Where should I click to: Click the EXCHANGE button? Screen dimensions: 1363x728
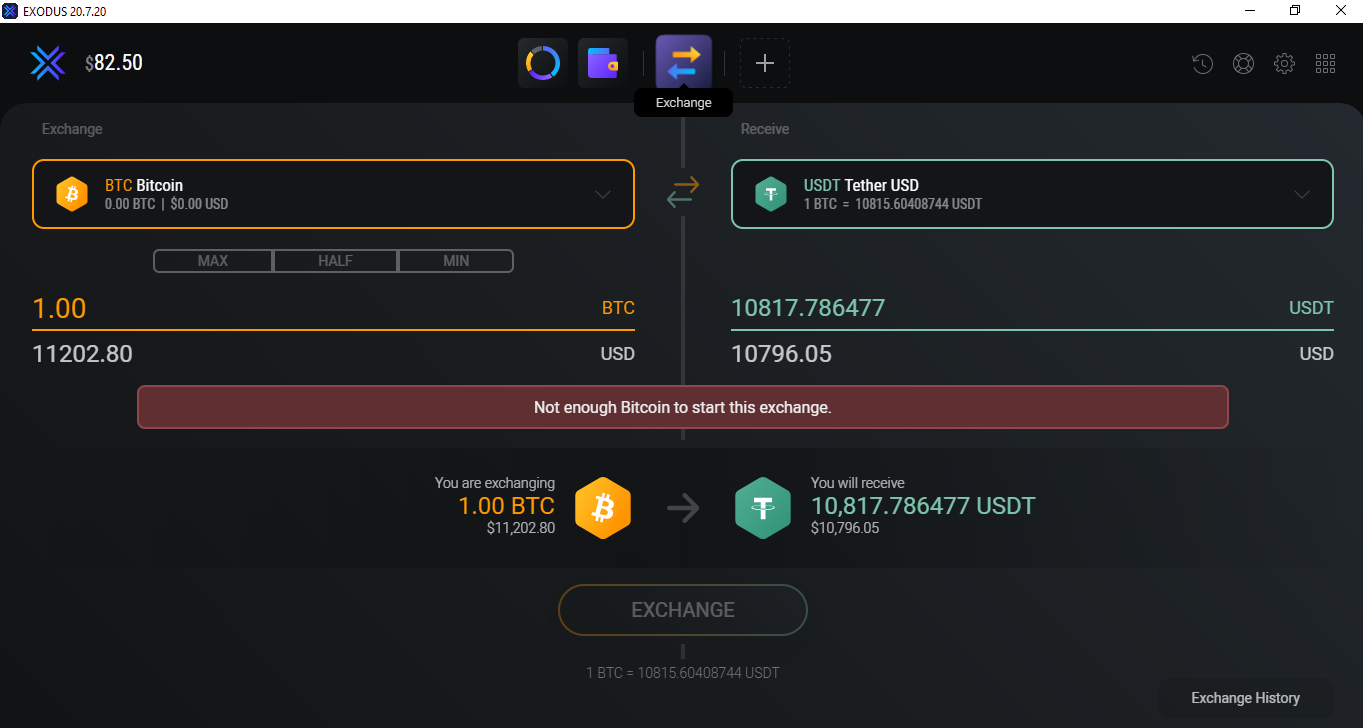click(683, 610)
